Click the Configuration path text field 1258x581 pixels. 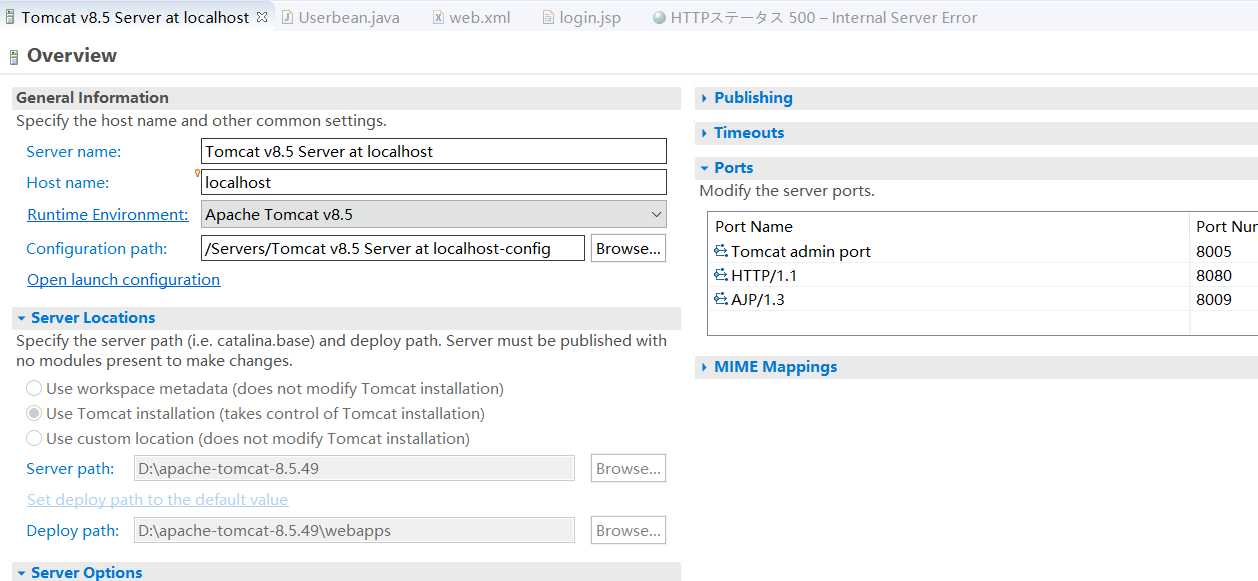click(x=393, y=248)
